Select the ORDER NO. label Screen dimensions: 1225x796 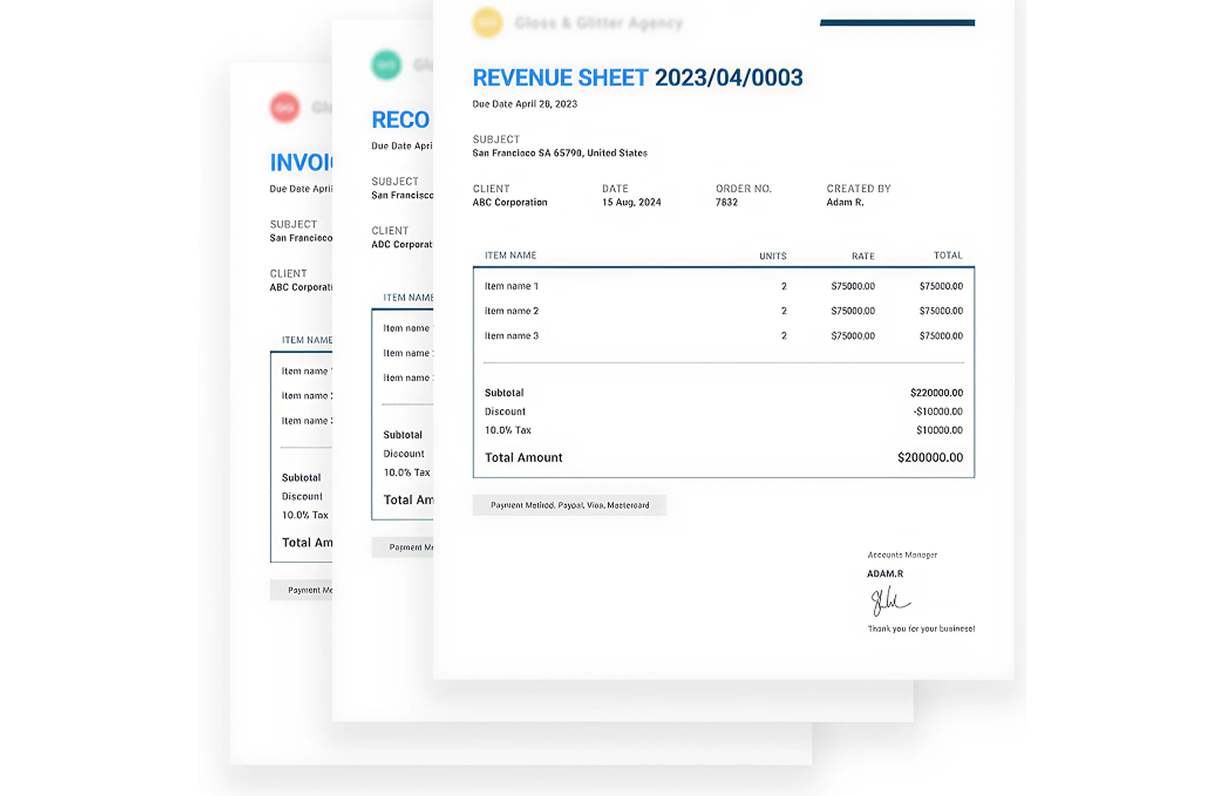(744, 188)
